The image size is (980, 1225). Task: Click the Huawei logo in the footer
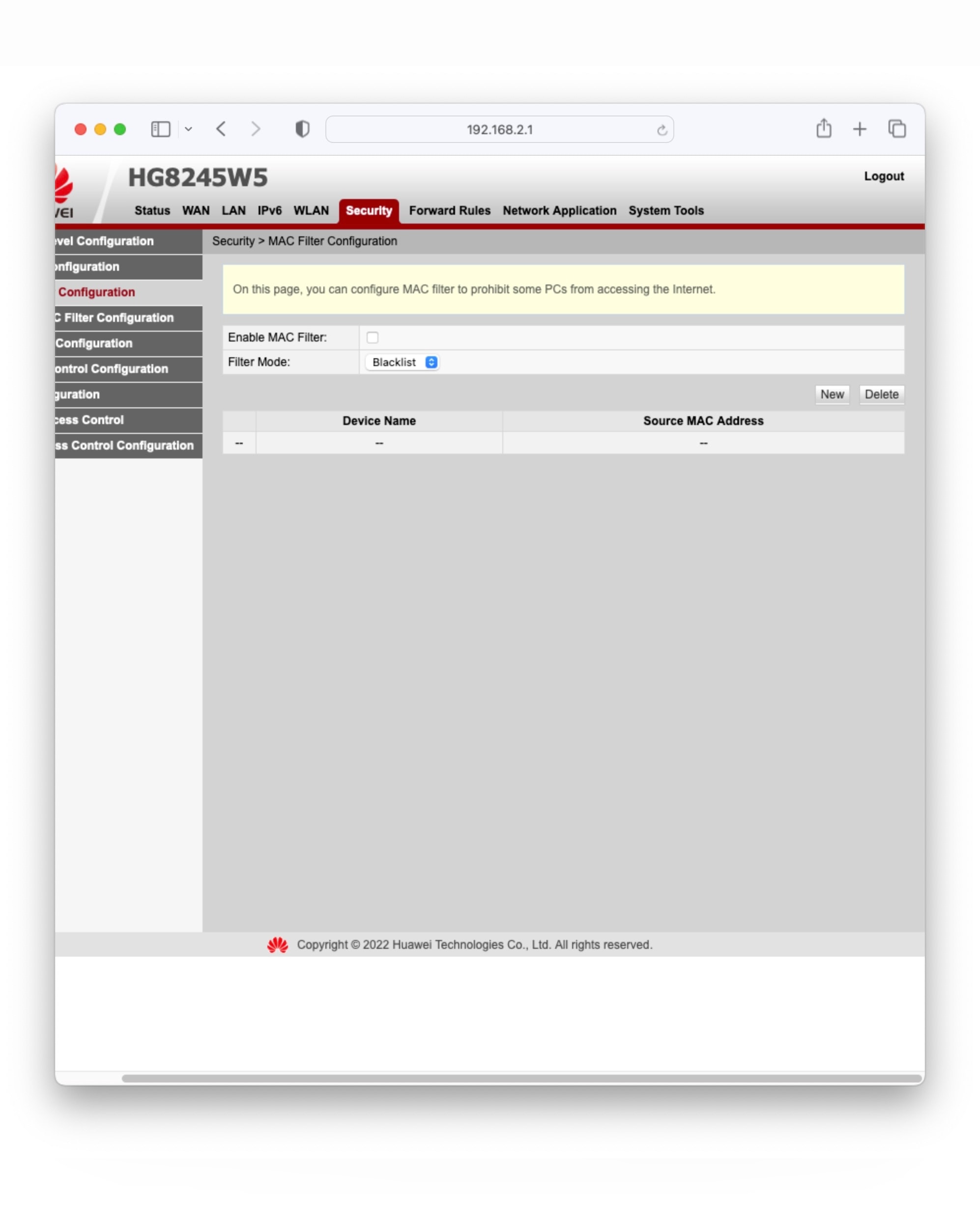point(277,945)
